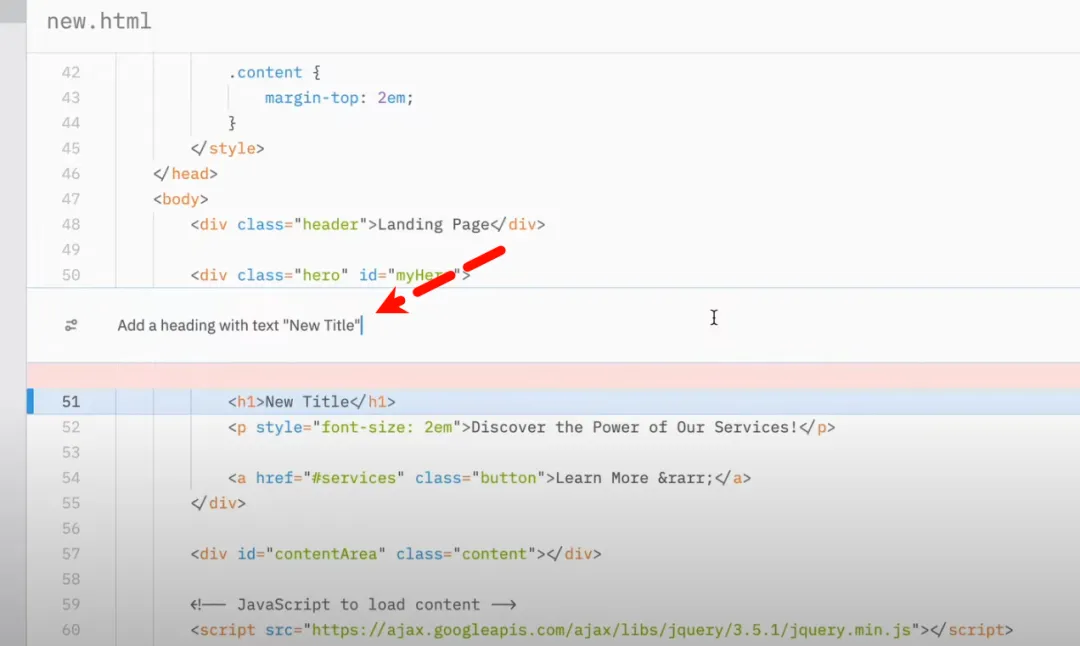
Task: Click the "hero" class value on line 50
Action: pos(321,275)
